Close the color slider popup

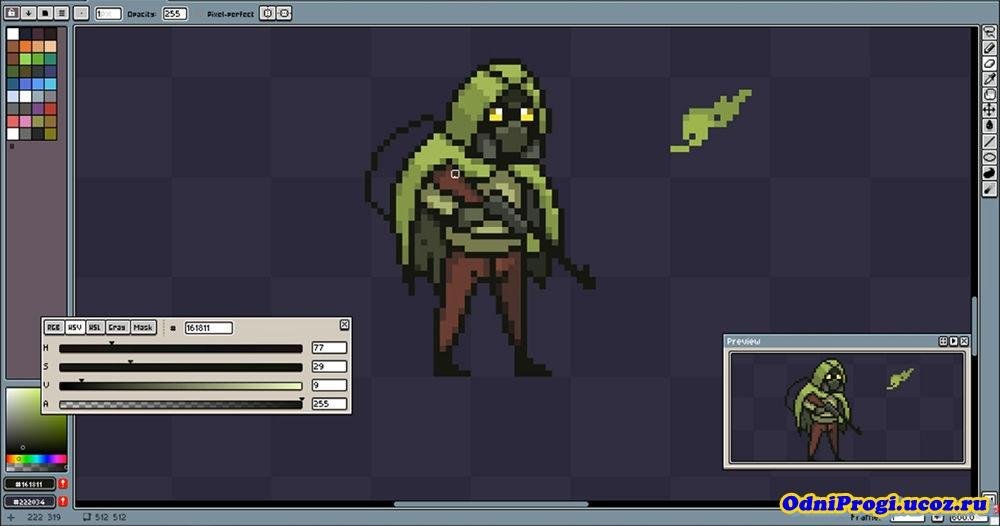pyautogui.click(x=344, y=325)
